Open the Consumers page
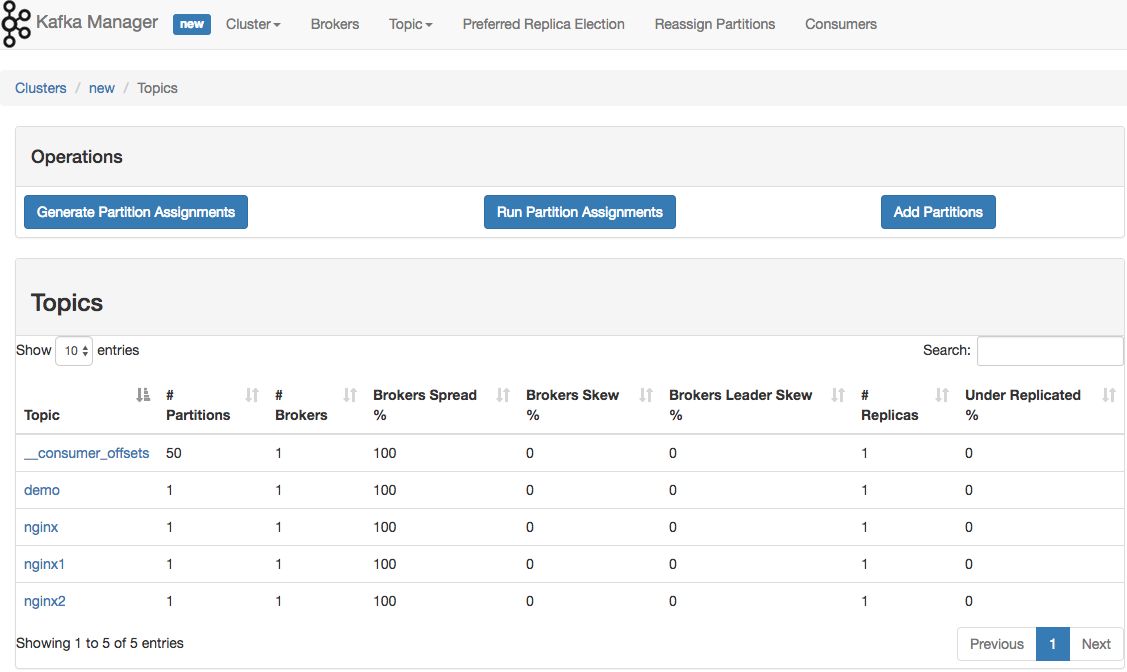This screenshot has width=1127, height=672. point(841,24)
